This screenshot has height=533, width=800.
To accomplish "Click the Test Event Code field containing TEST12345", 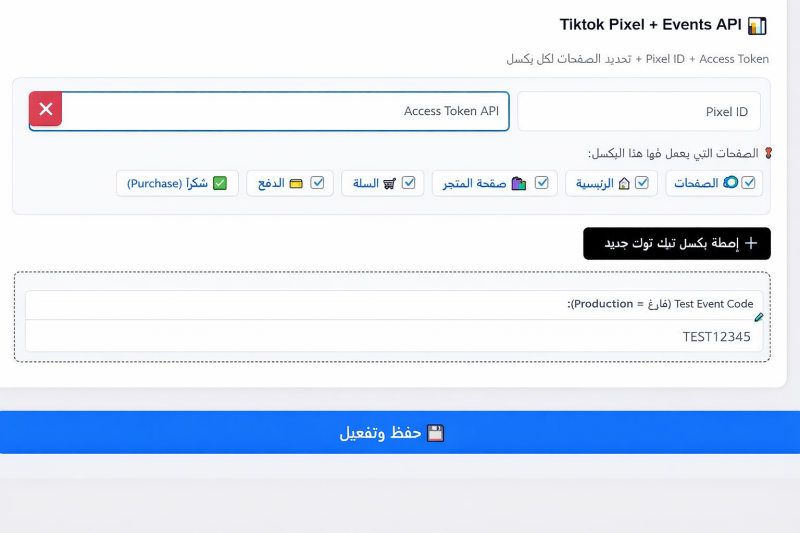I will pos(394,337).
